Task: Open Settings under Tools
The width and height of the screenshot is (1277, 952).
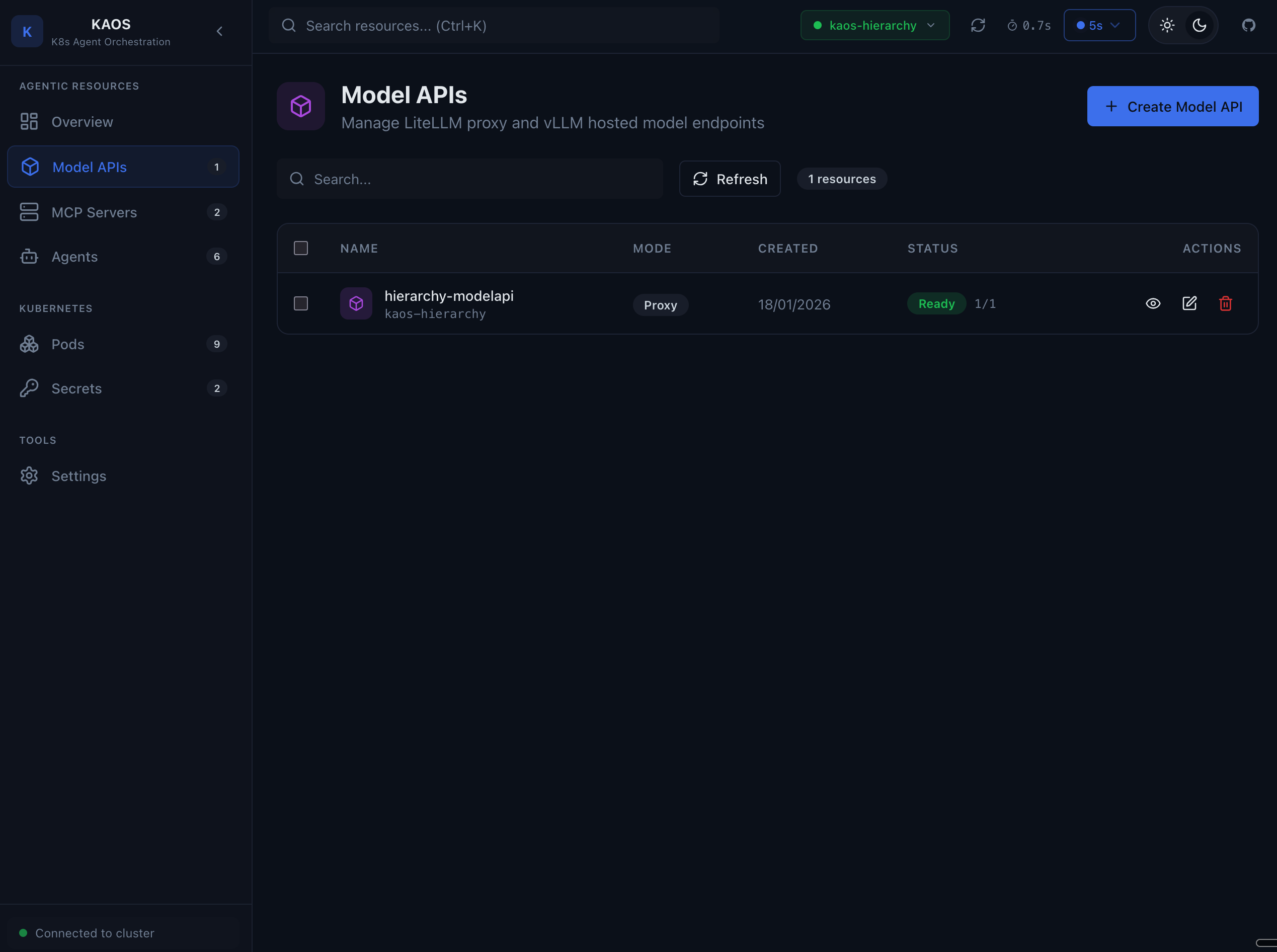Action: tap(79, 475)
